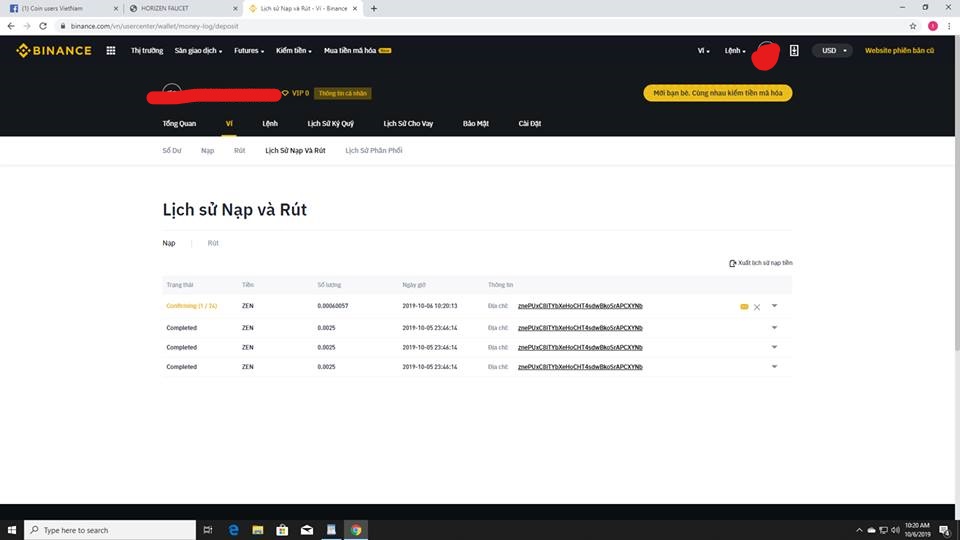Open Microsoft Store from taskbar
The height and width of the screenshot is (540, 960).
tap(282, 530)
